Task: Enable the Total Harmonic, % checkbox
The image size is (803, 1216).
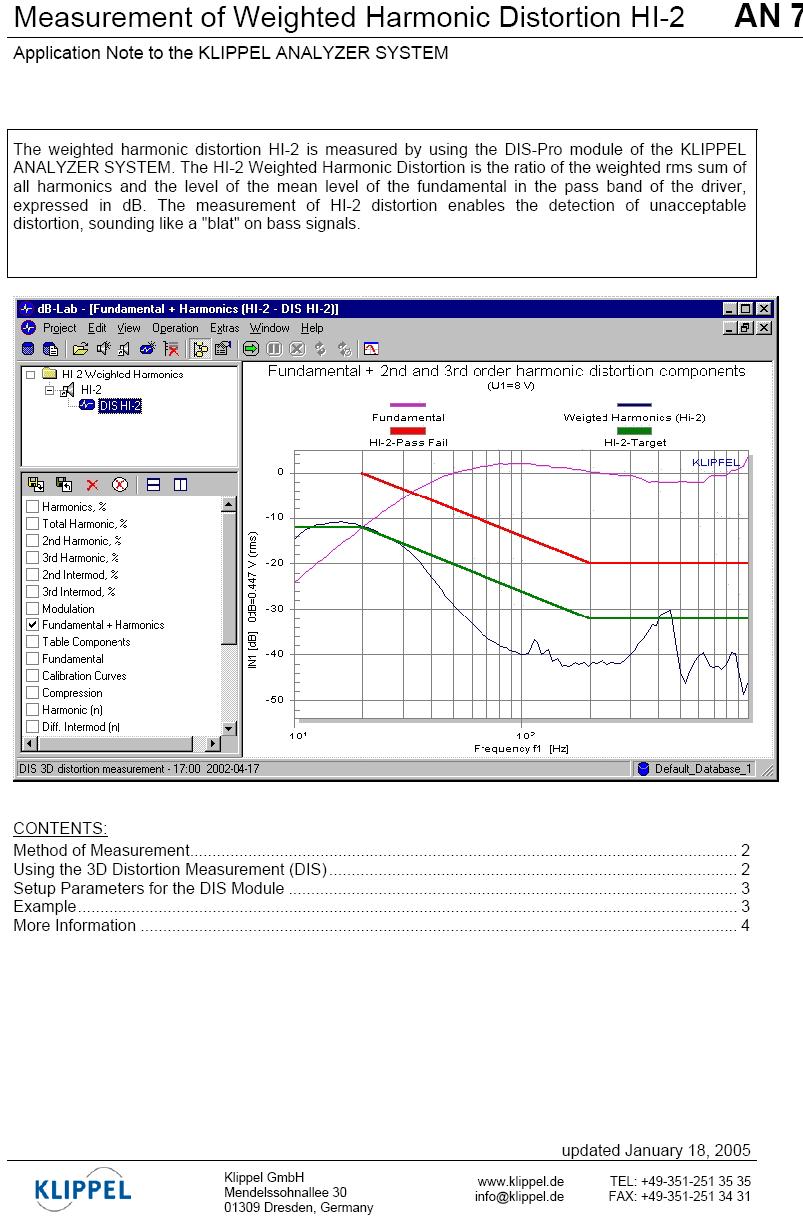Action: (33, 524)
